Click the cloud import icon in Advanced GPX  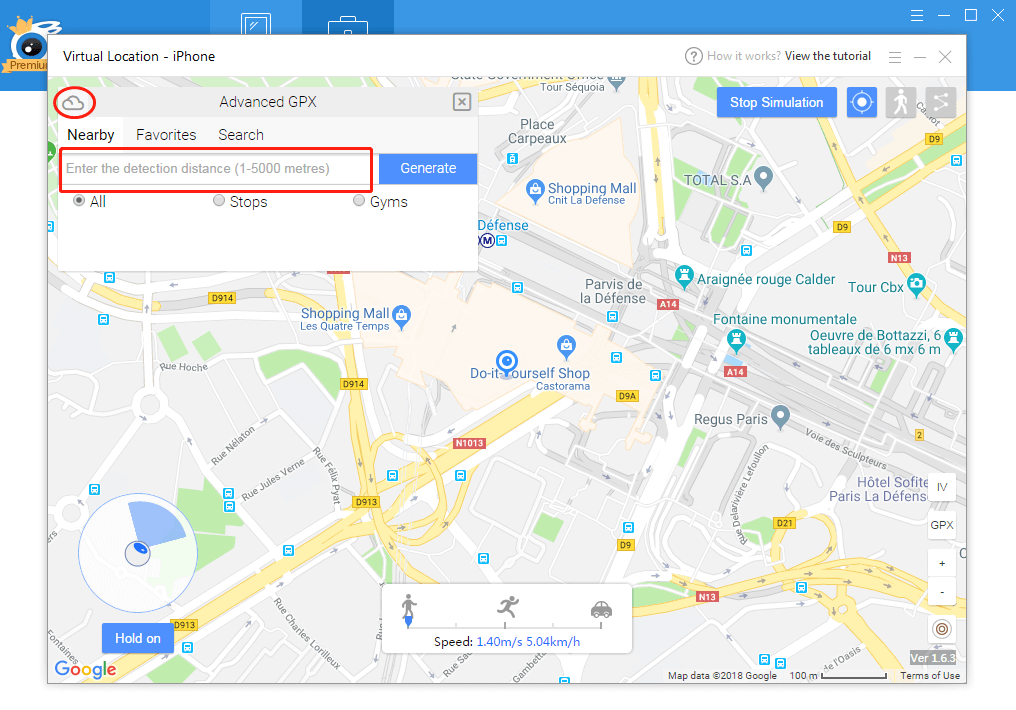tap(73, 102)
